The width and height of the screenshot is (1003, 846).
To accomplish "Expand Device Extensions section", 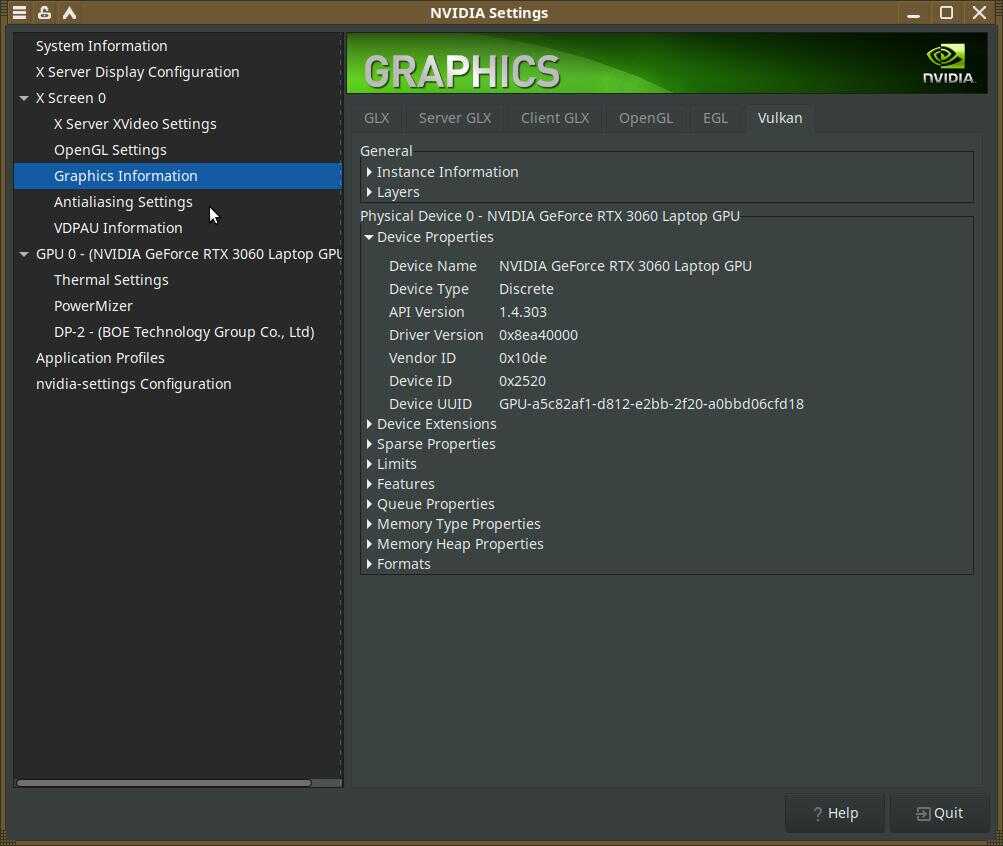I will (x=369, y=424).
